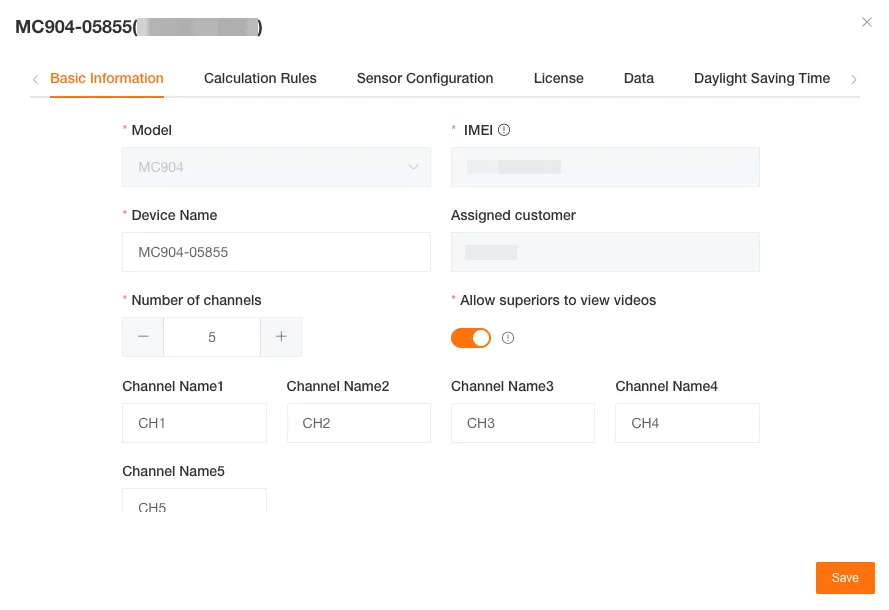Image resolution: width=889 pixels, height=610 pixels.
Task: Open the Sensor Configuration tab
Action: (x=425, y=78)
